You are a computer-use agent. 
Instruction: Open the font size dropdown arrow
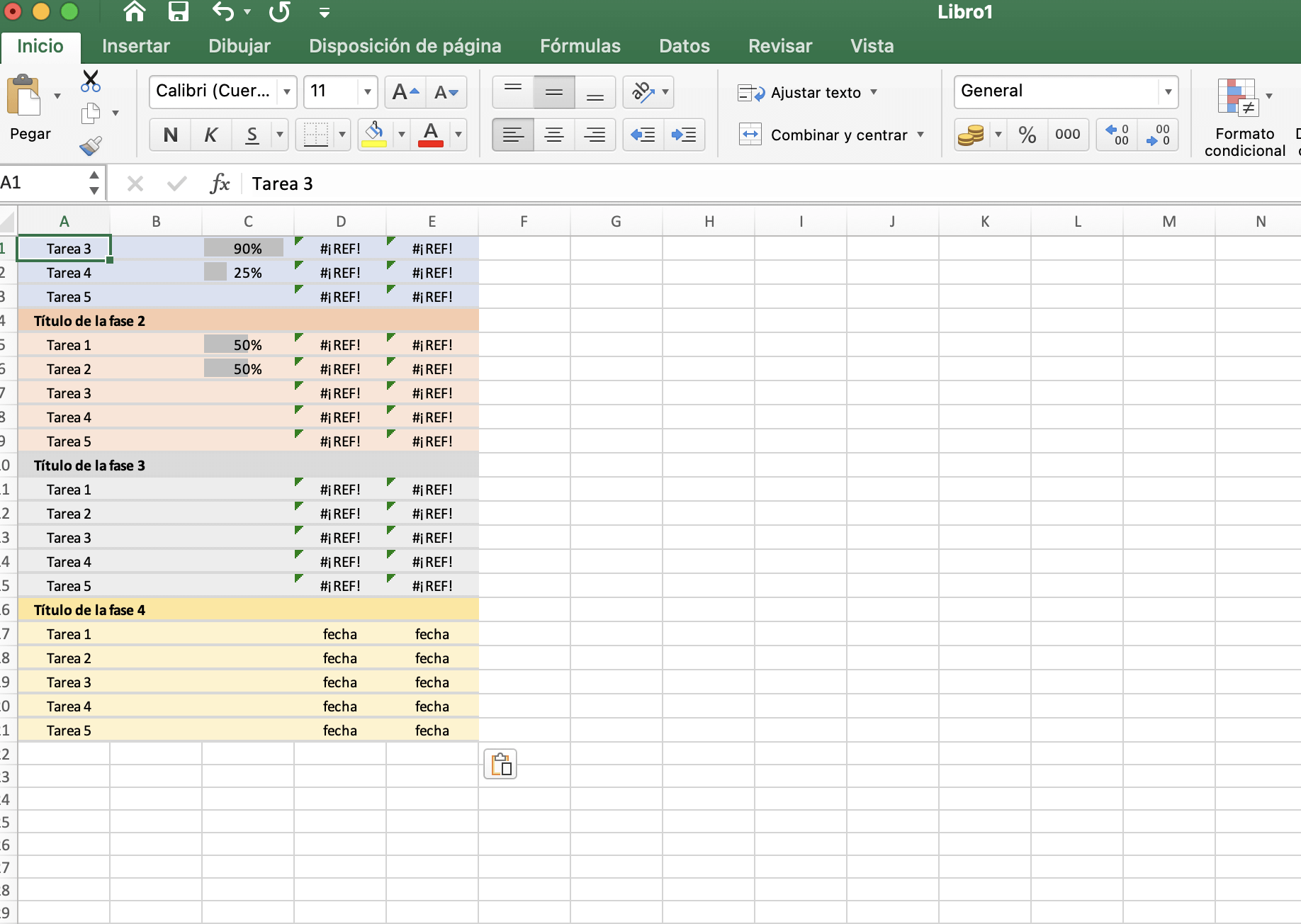pyautogui.click(x=367, y=92)
